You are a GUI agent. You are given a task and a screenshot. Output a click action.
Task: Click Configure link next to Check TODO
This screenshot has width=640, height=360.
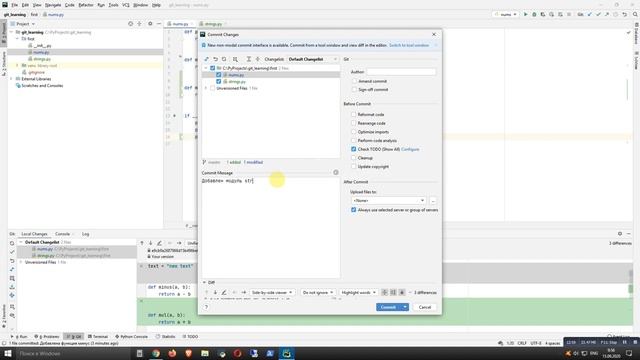tap(410, 149)
